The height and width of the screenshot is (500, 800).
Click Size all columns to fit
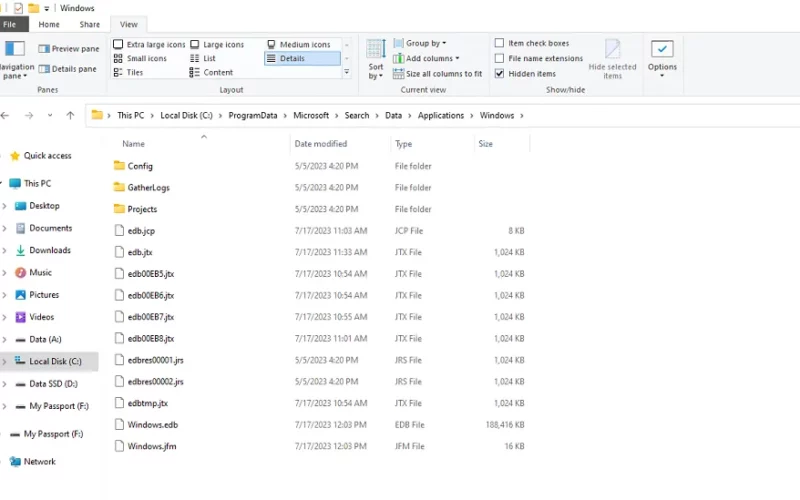(x=438, y=74)
